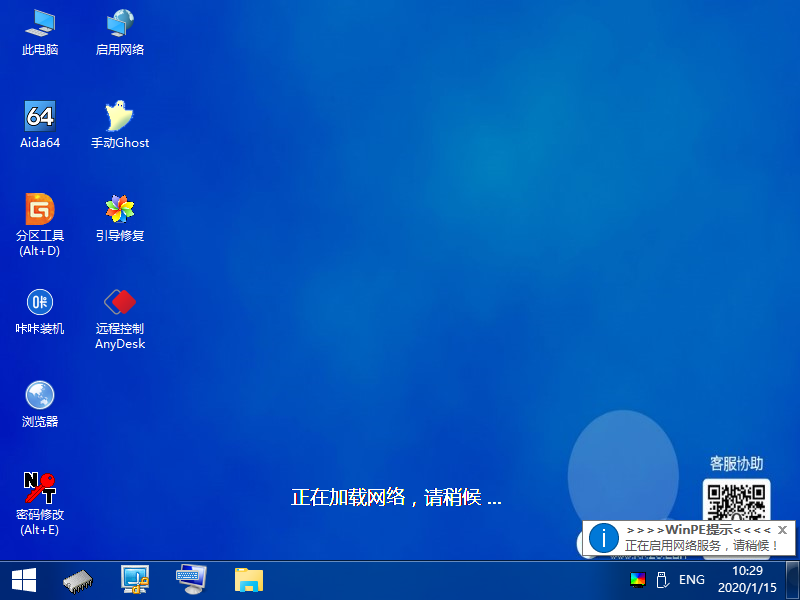Open the 浏览器 web browser
This screenshot has height=600, width=800.
(x=40, y=398)
